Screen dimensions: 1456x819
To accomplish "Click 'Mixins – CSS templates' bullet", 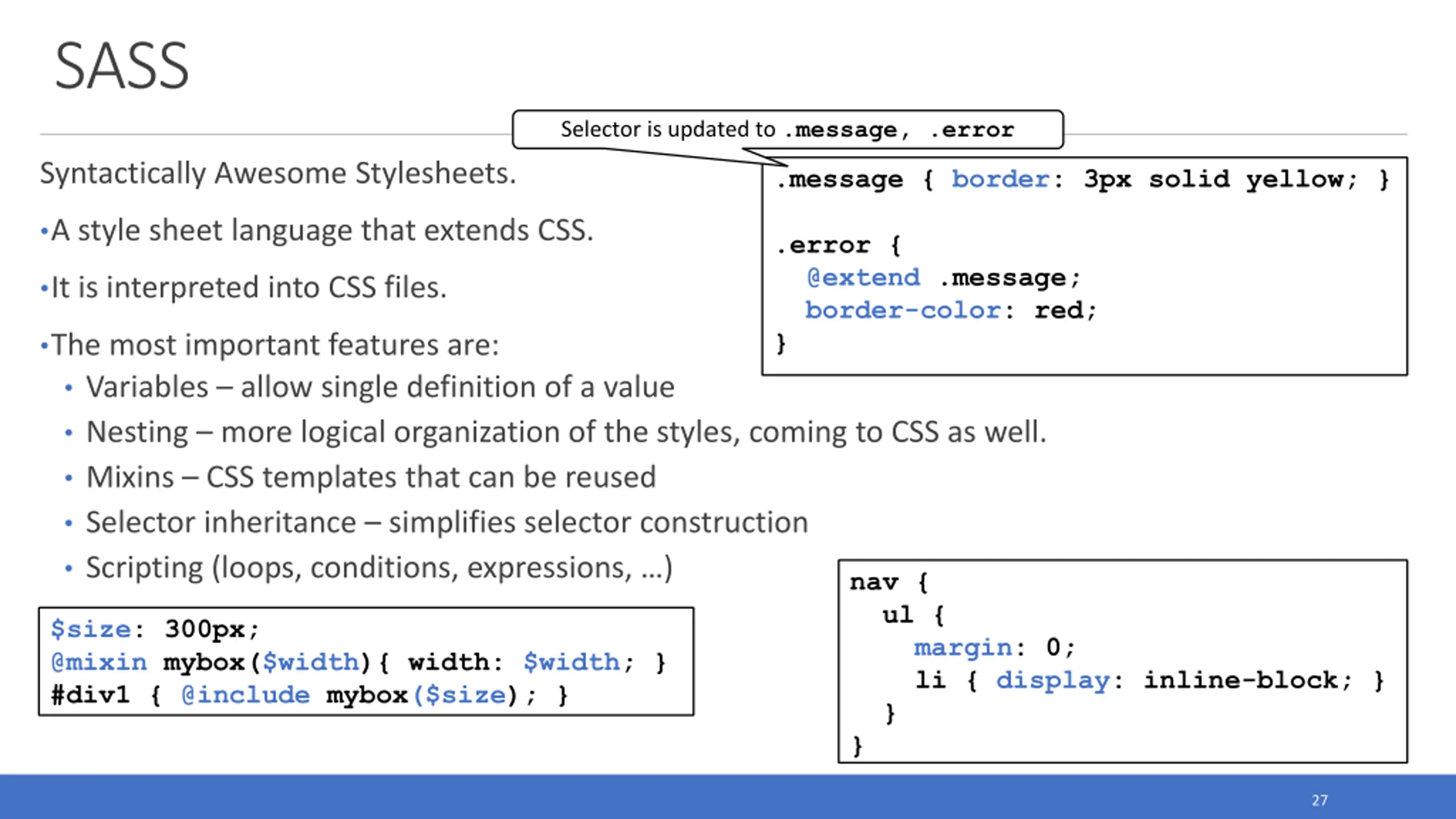I will [x=371, y=477].
